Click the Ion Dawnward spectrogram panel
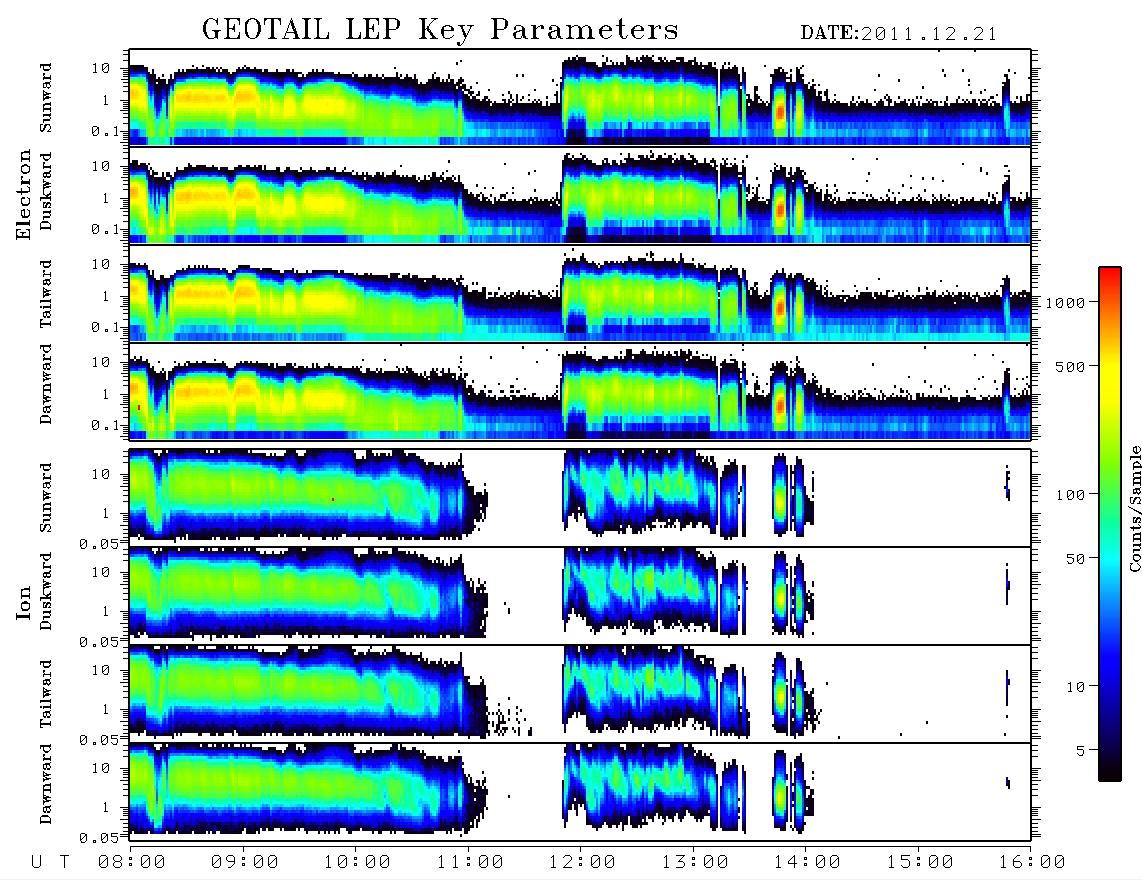 (x=580, y=791)
